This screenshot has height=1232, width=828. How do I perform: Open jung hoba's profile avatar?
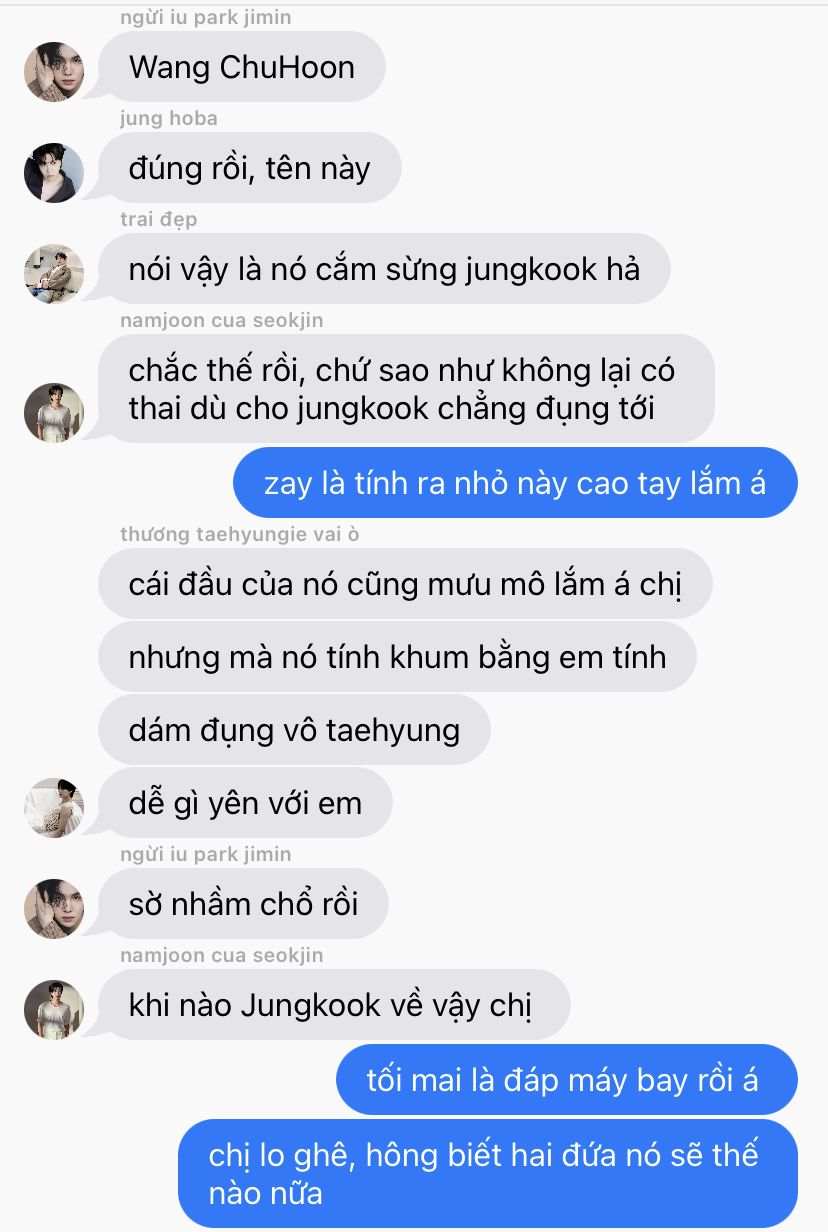(53, 173)
